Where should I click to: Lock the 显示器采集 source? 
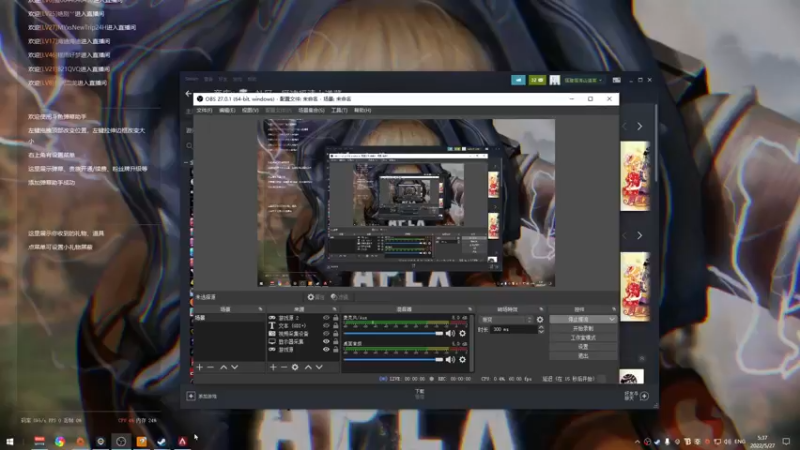tap(335, 342)
